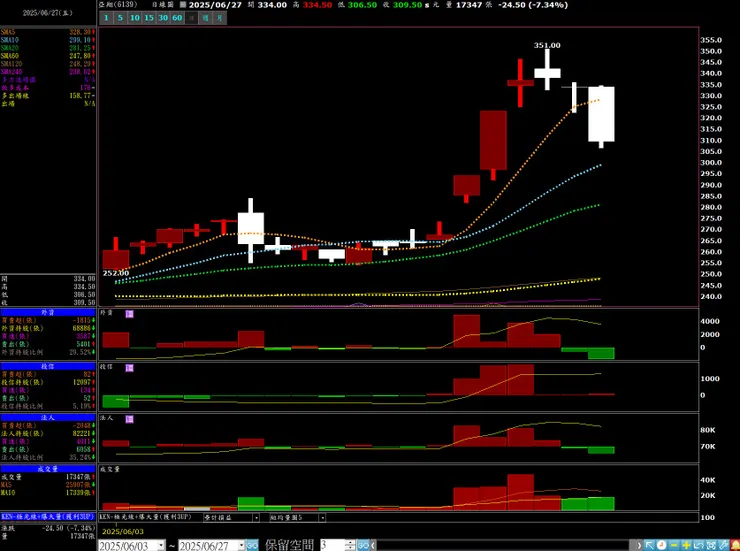The width and height of the screenshot is (740, 551).
Task: Select the 1-minute chart period button
Action: [x=106, y=18]
